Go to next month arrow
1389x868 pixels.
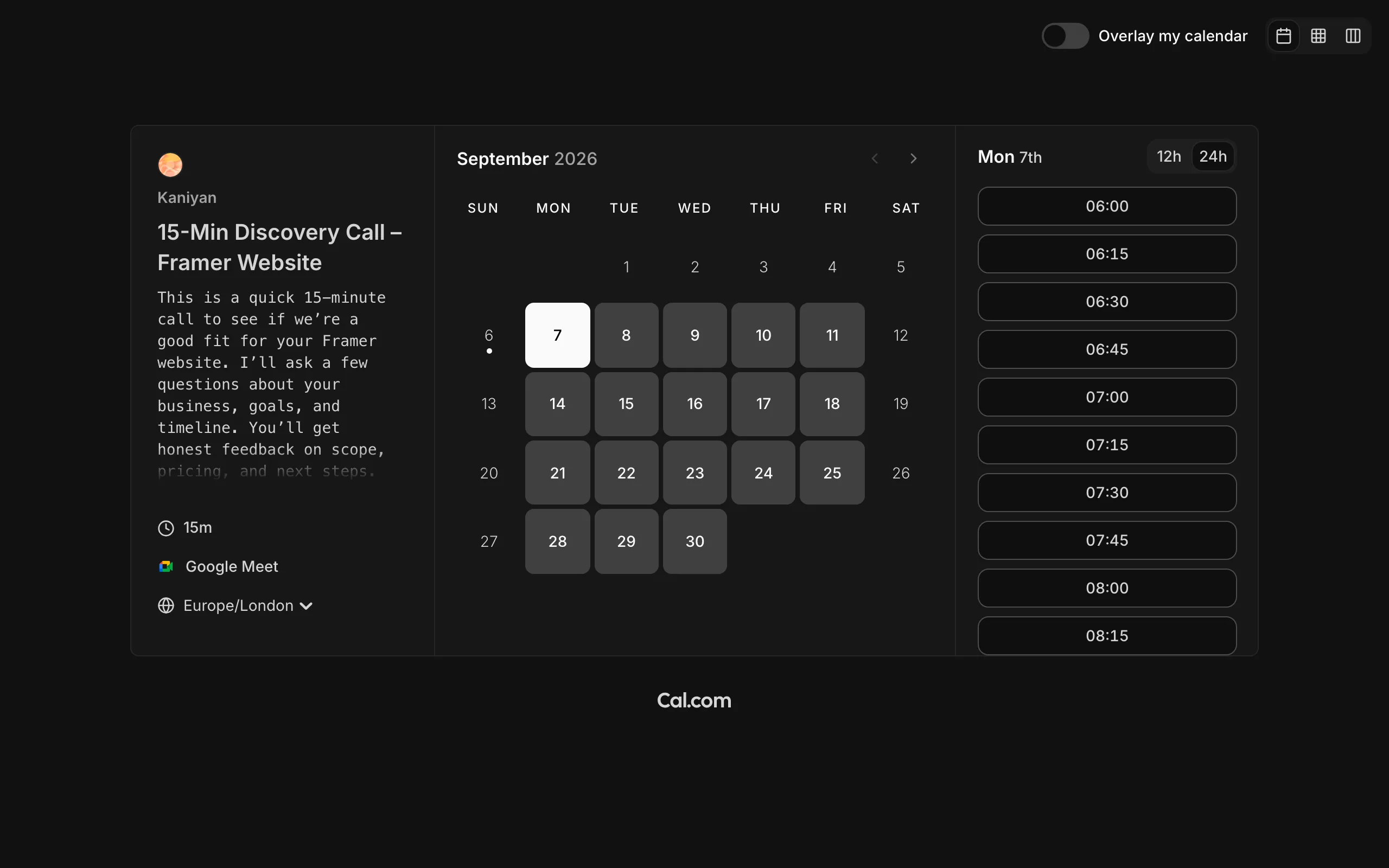coord(913,158)
